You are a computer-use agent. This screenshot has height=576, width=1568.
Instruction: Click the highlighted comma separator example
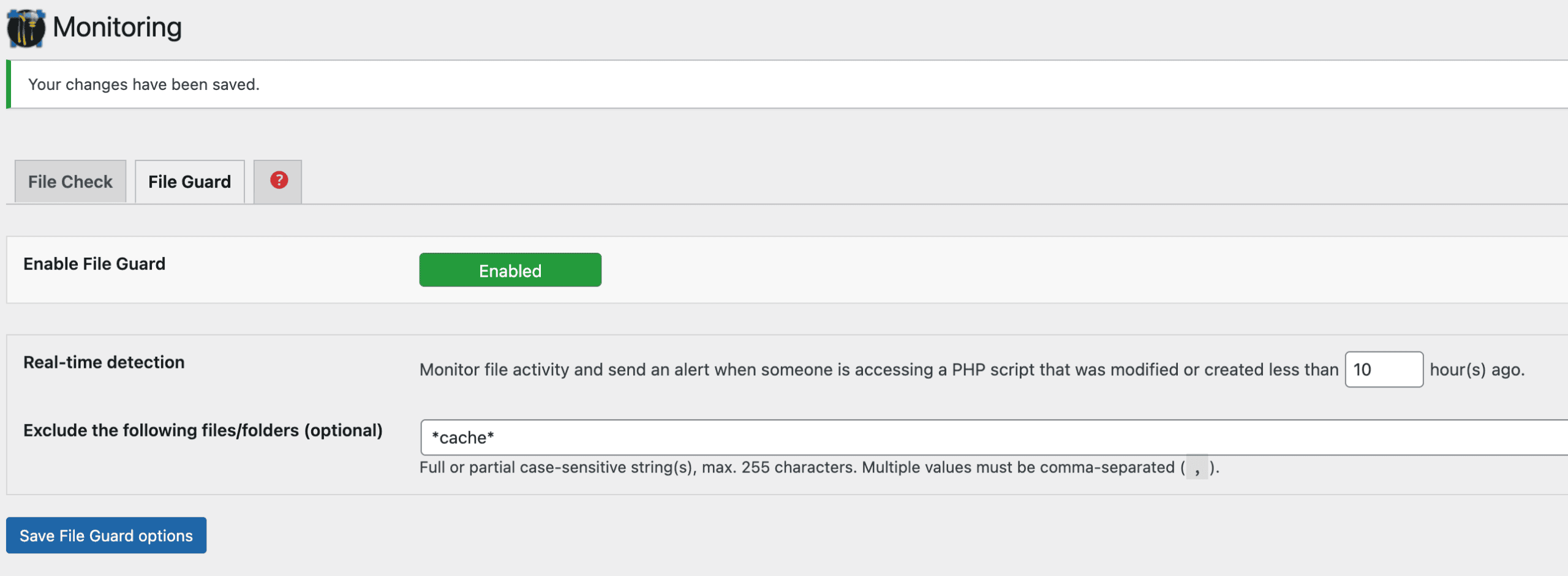pos(1197,468)
